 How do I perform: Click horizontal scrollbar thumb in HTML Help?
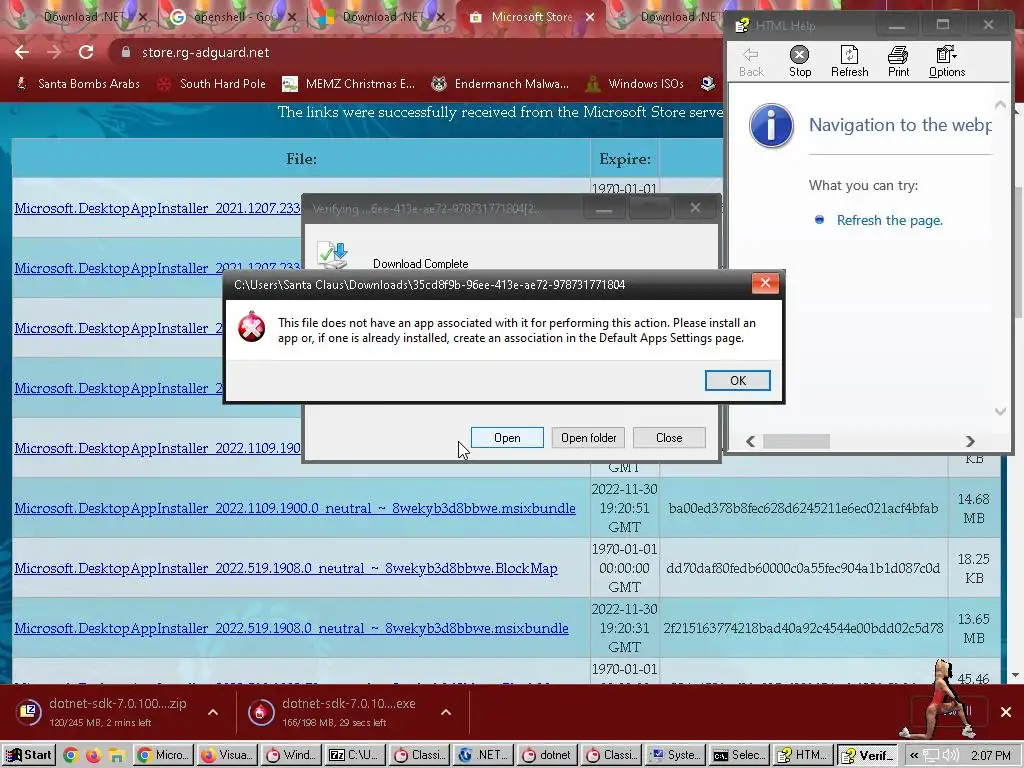click(796, 441)
